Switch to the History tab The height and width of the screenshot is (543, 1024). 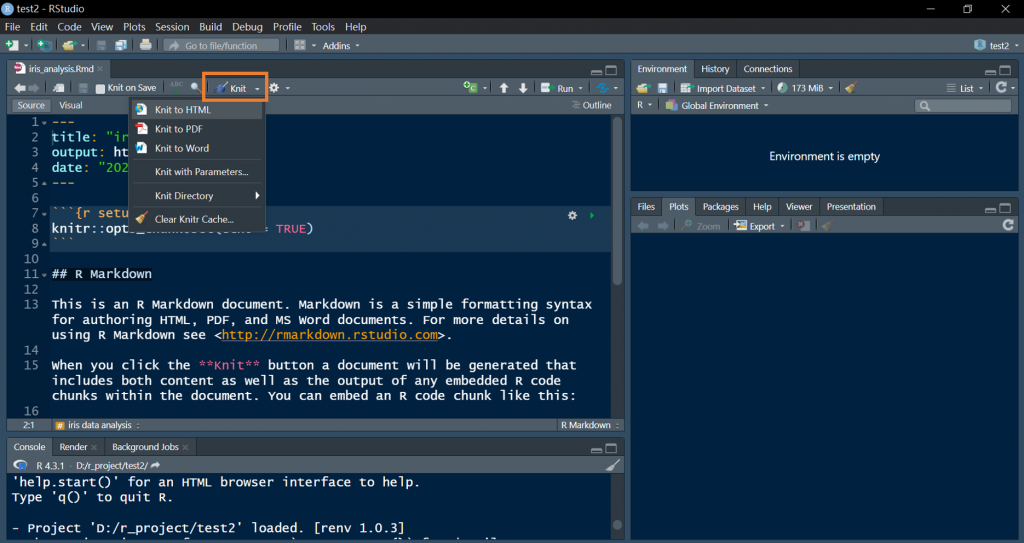pos(715,69)
